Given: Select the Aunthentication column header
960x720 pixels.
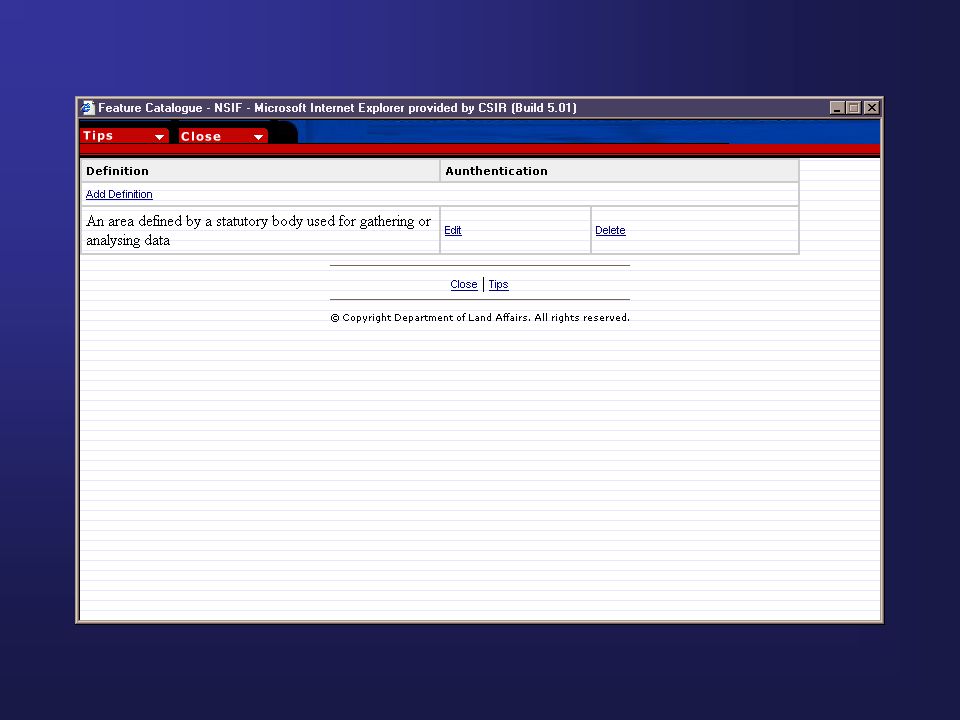Looking at the screenshot, I should point(620,171).
